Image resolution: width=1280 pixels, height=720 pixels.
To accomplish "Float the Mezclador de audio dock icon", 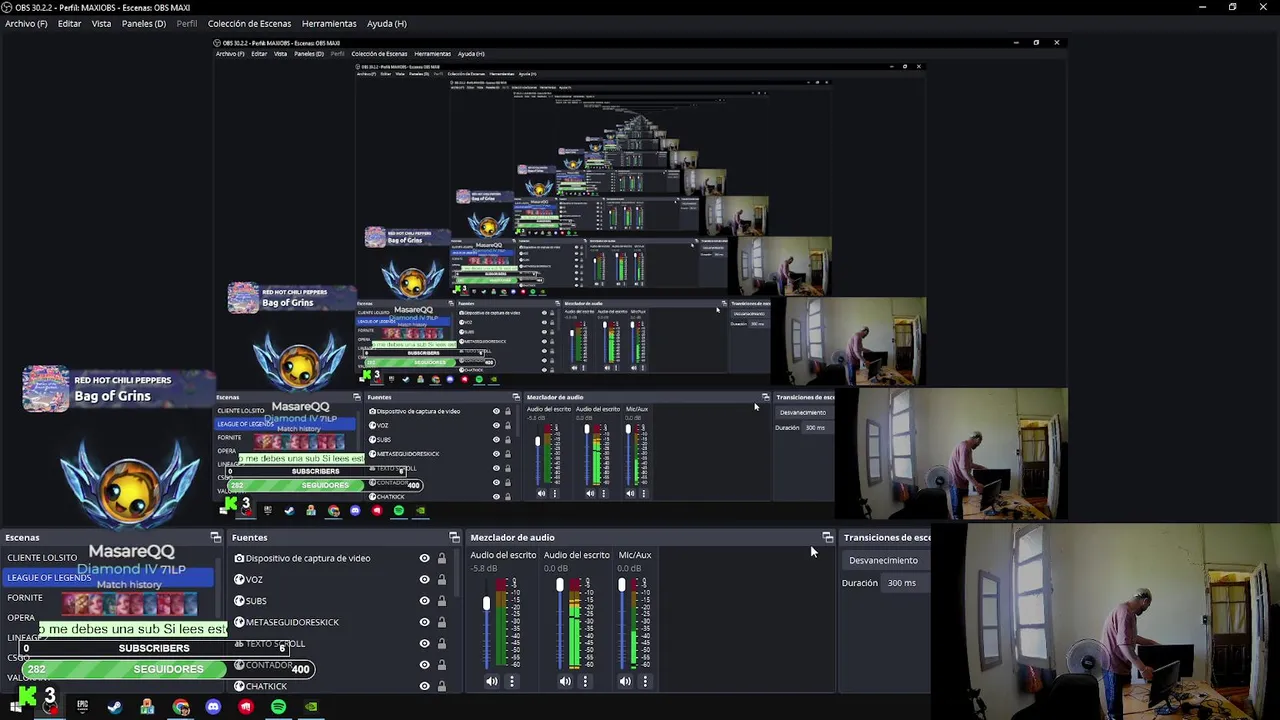I will tap(827, 538).
